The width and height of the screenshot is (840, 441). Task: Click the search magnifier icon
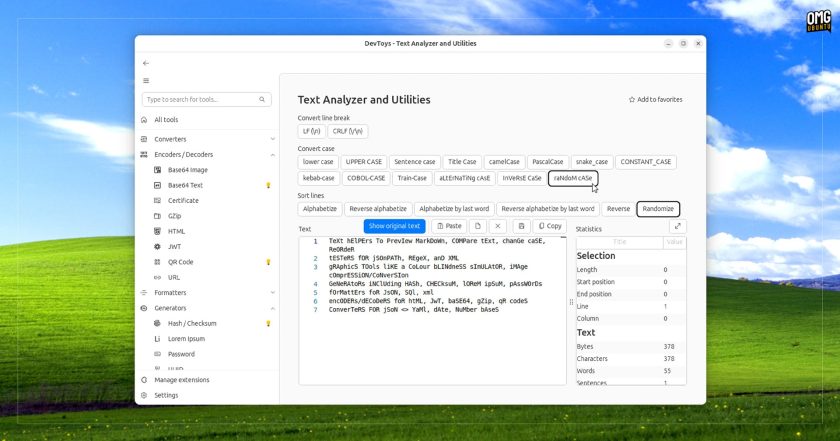262,99
